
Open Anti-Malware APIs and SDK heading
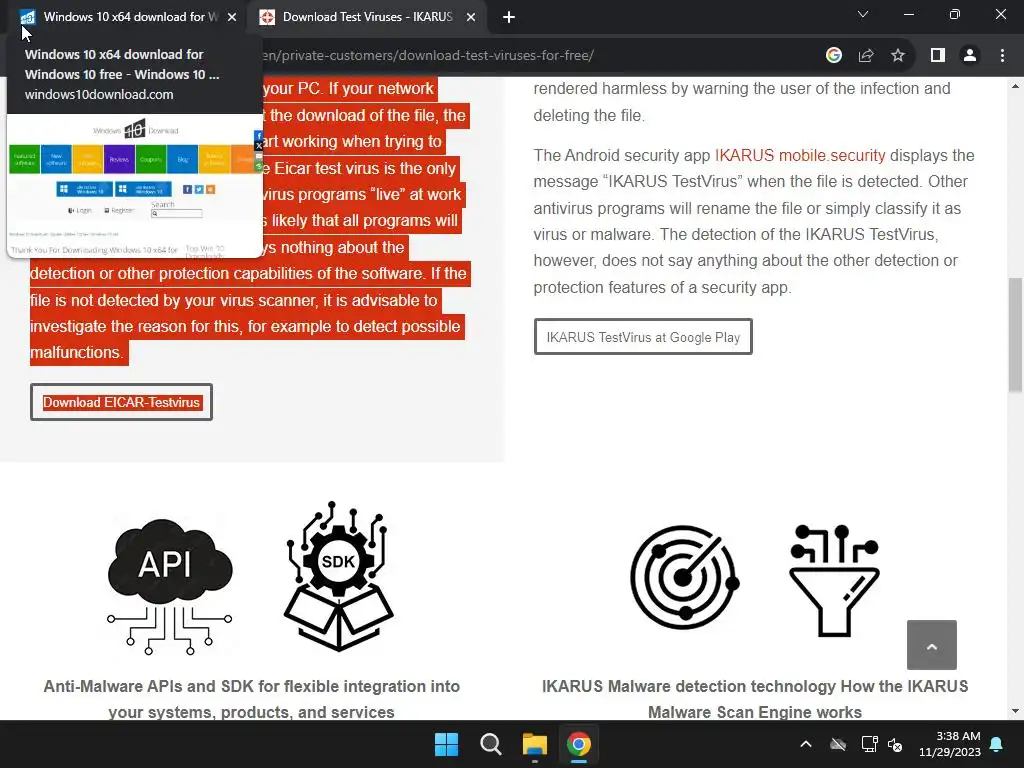tap(251, 699)
